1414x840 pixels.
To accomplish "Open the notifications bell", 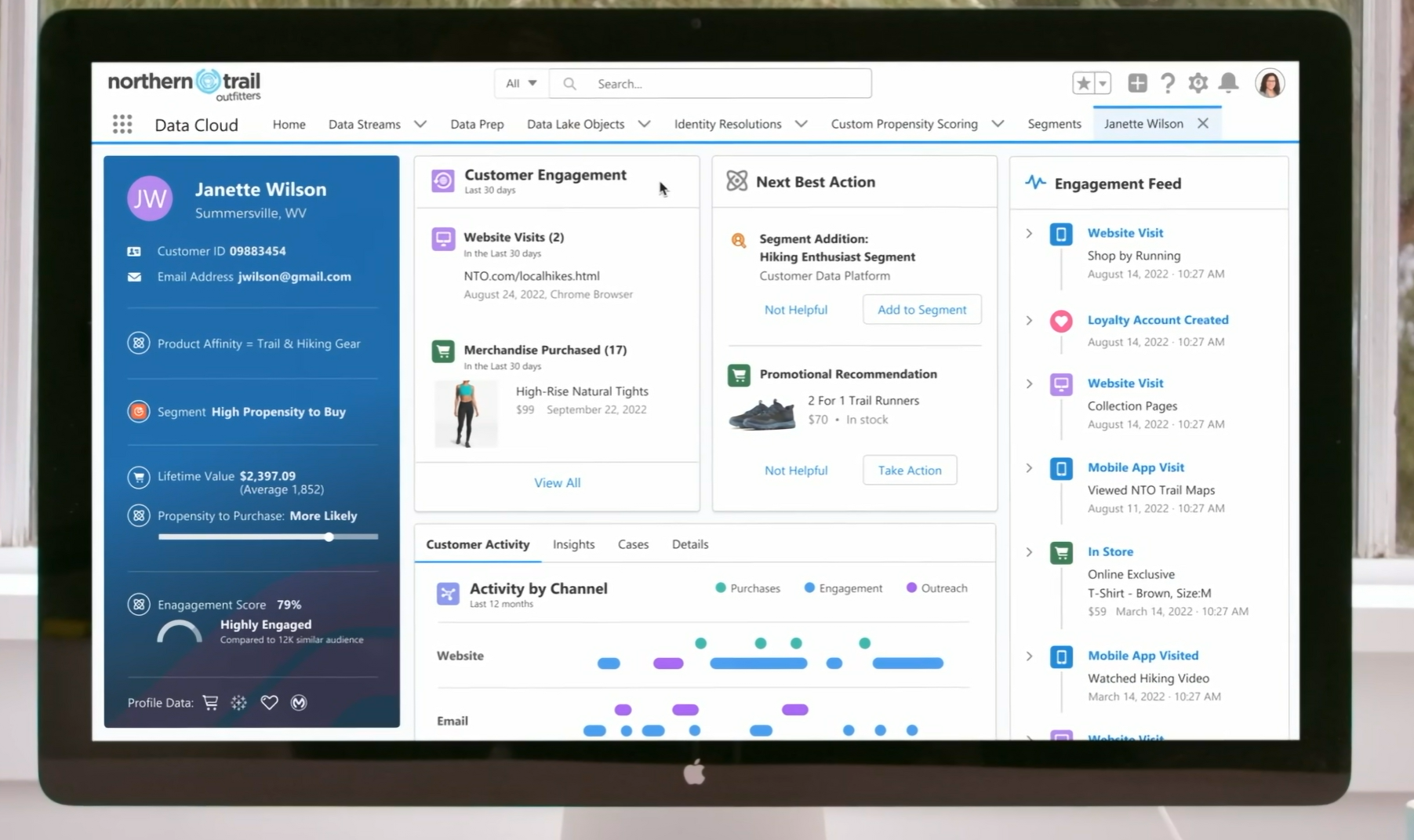I will click(x=1229, y=83).
